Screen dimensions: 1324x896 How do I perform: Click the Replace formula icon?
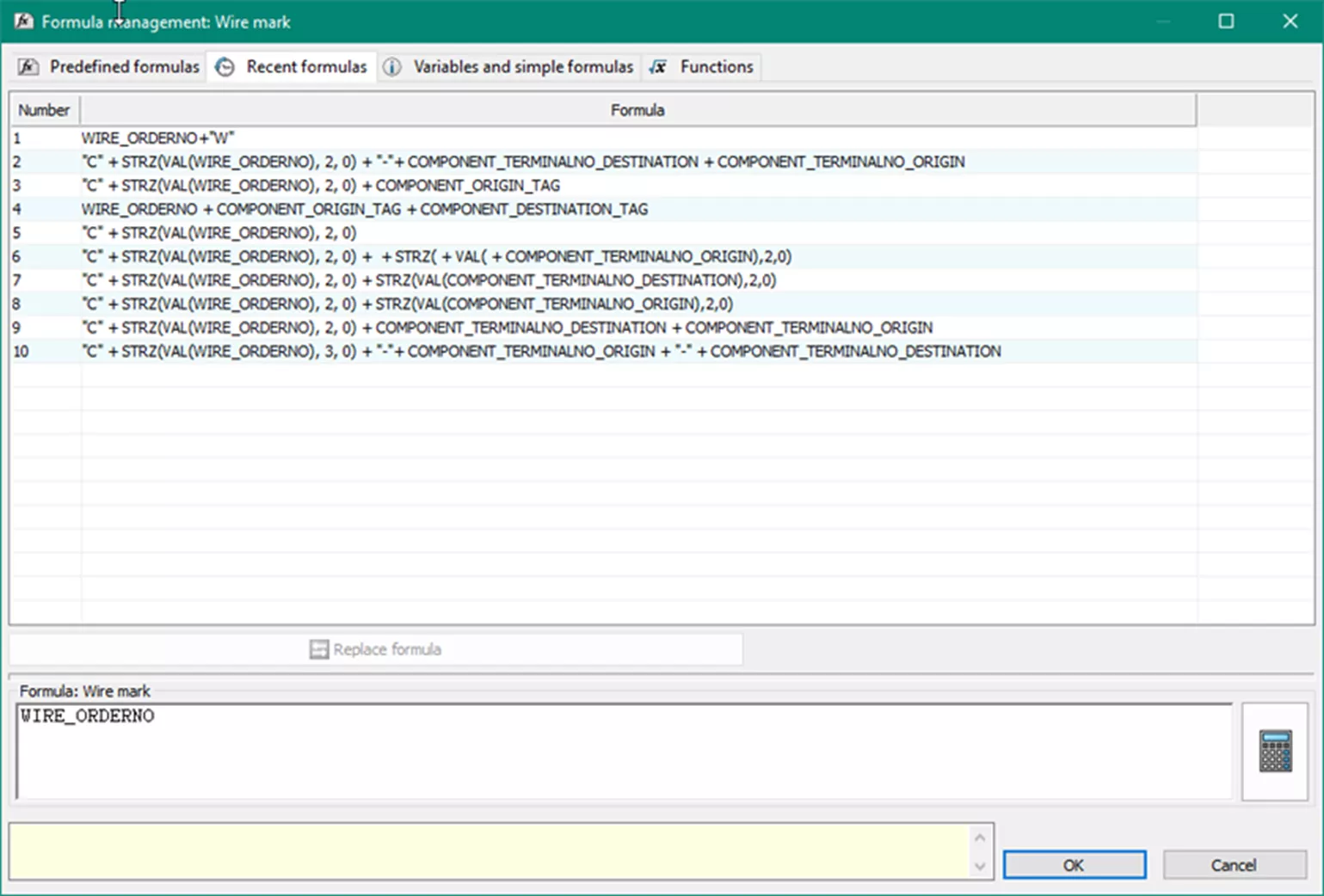(x=319, y=649)
